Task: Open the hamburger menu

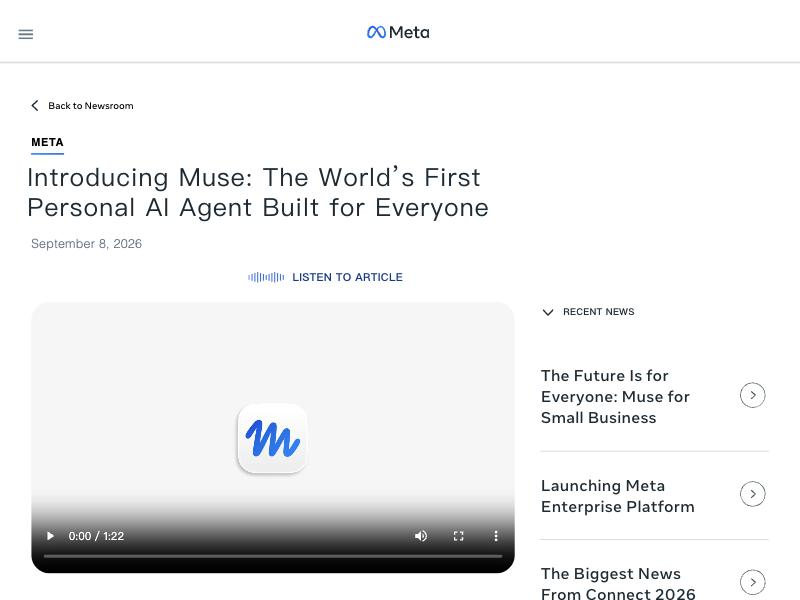Action: 26,34
